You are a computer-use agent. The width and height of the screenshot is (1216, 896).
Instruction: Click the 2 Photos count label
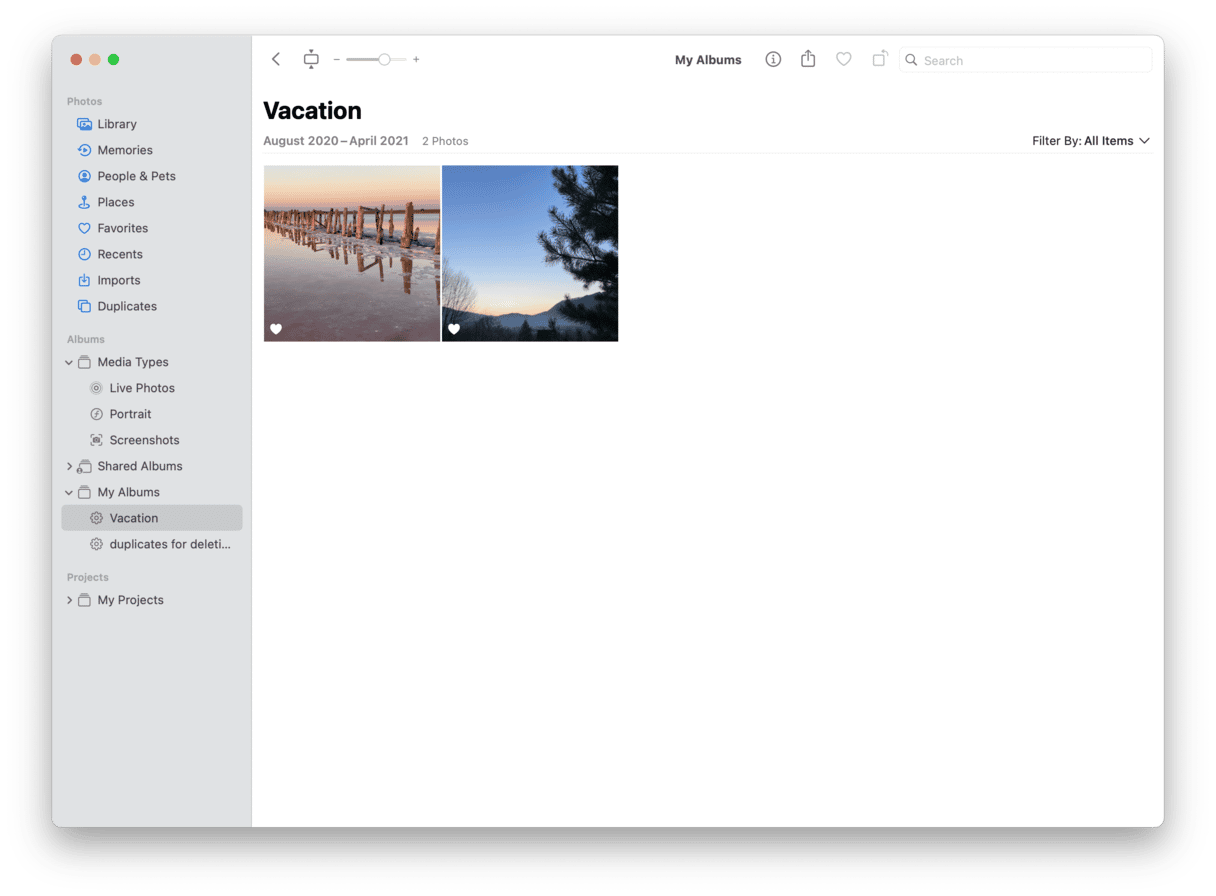445,141
